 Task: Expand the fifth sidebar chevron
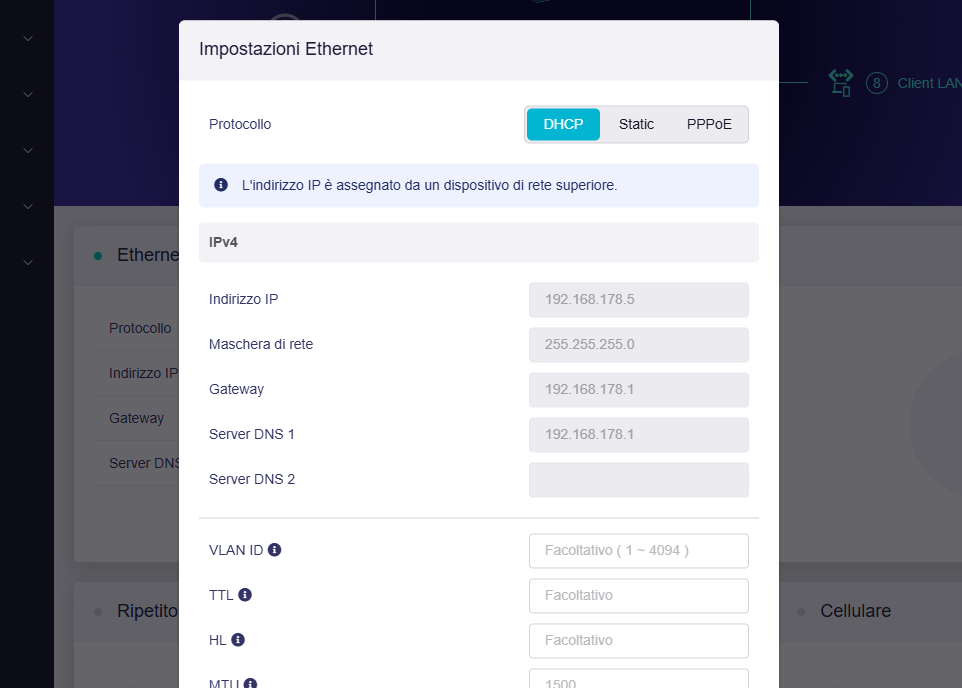(28, 262)
